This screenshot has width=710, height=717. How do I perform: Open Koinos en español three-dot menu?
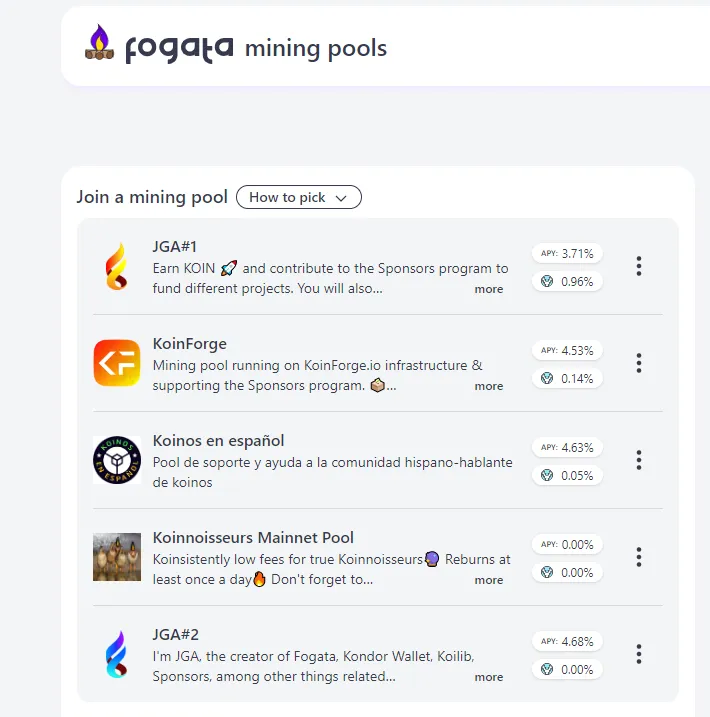tap(639, 460)
